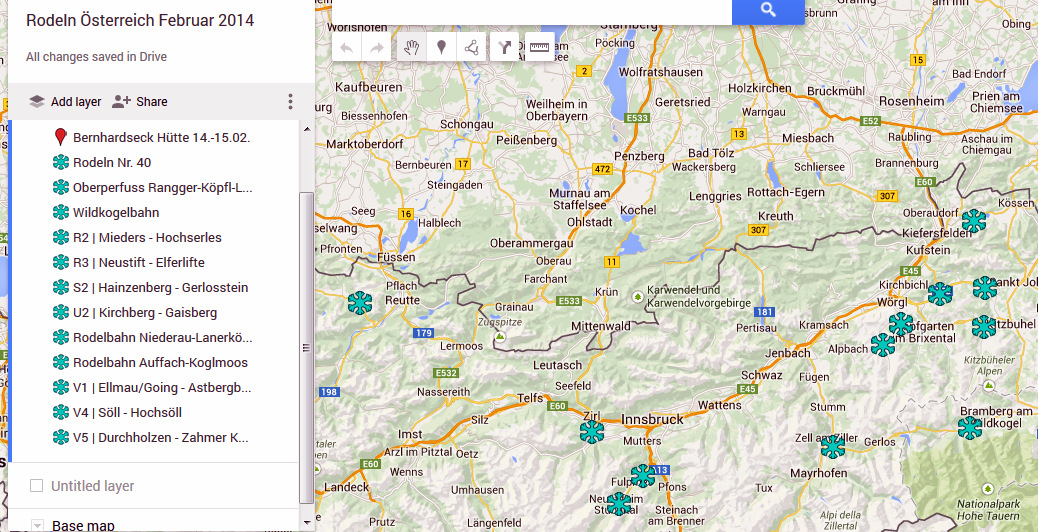Click the Share button

tap(140, 101)
